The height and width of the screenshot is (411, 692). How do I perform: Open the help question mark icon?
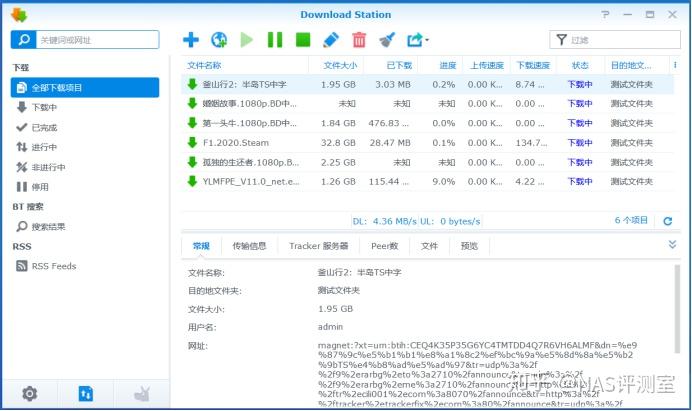click(x=606, y=15)
